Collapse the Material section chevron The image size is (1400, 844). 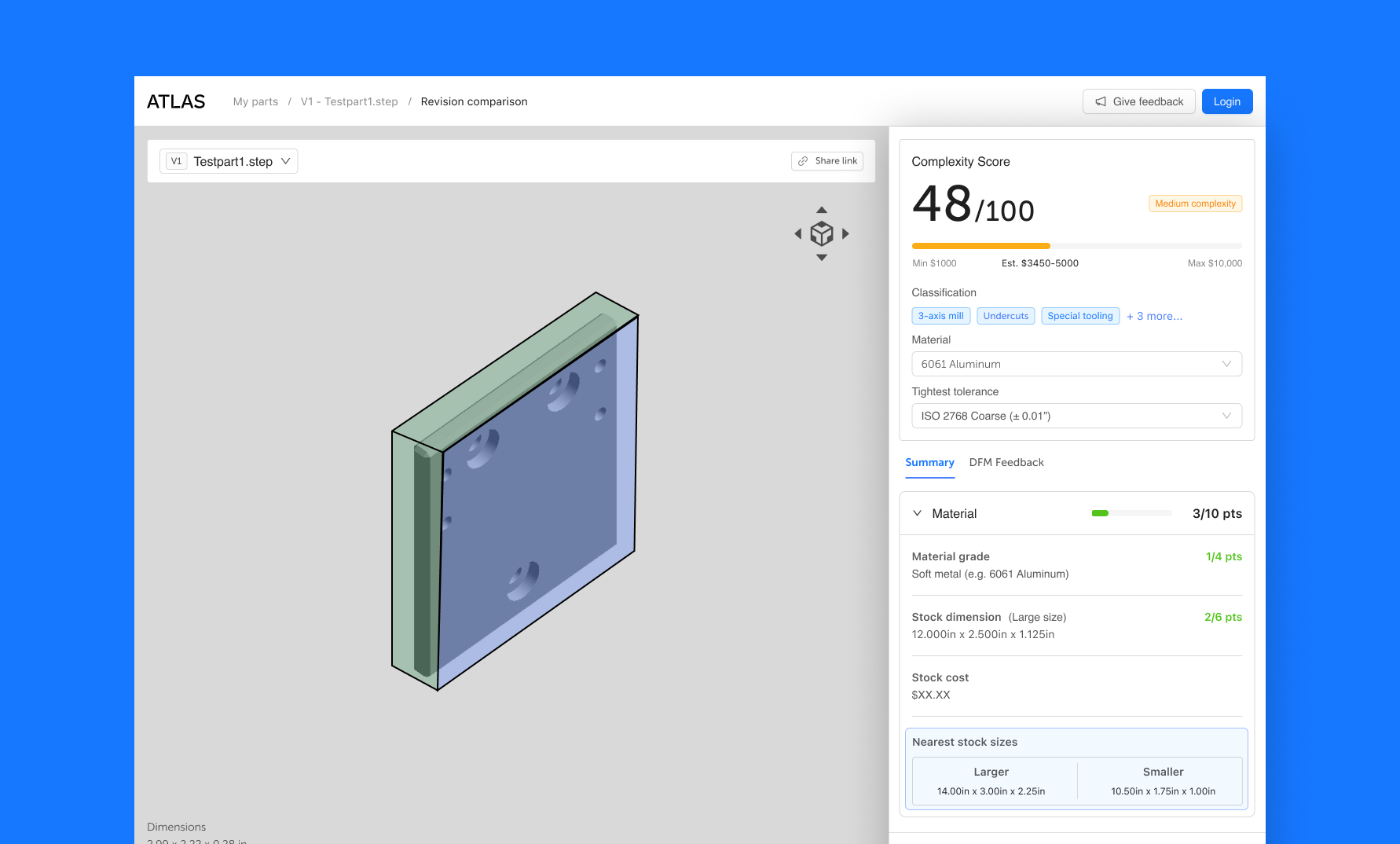(917, 513)
